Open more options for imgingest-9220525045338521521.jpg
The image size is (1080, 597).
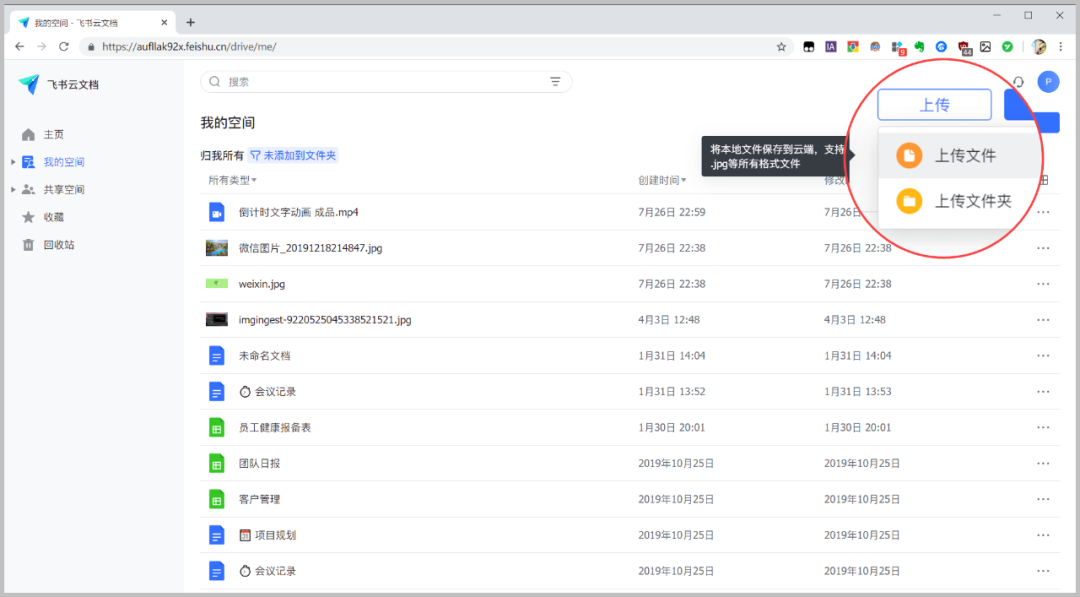click(x=1043, y=320)
